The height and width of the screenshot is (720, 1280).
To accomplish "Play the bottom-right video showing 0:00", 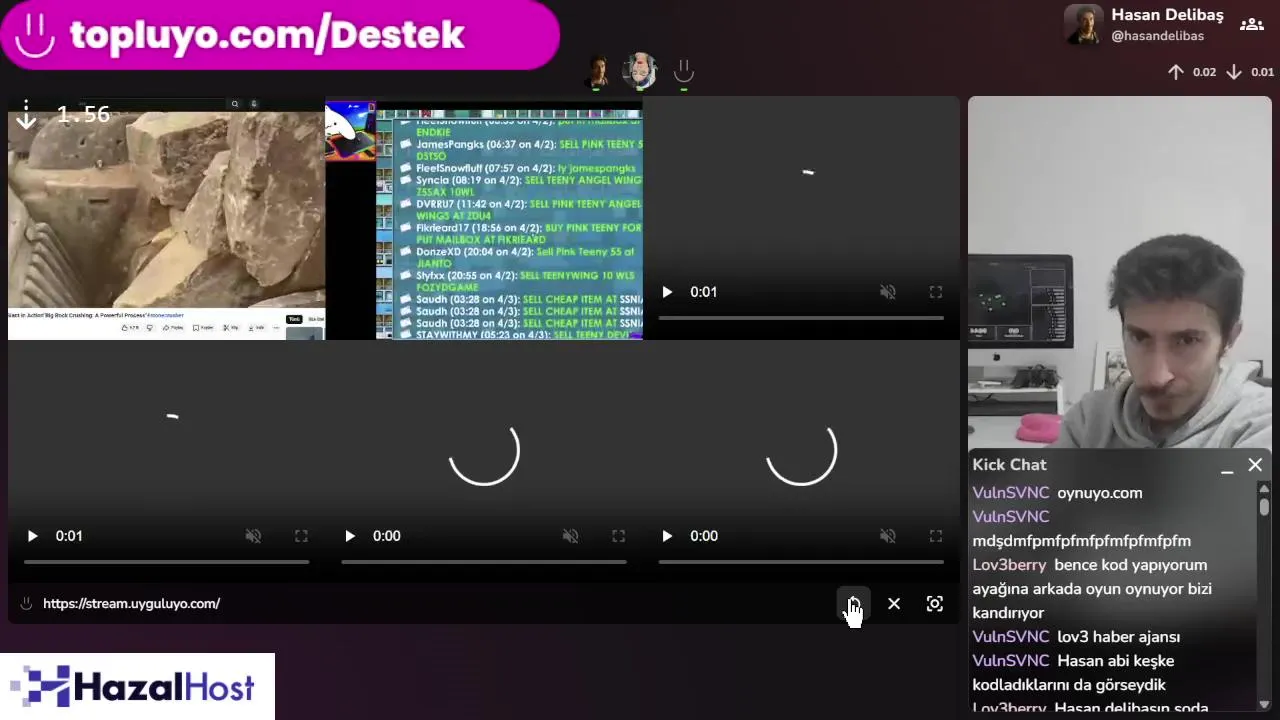I will click(x=667, y=536).
